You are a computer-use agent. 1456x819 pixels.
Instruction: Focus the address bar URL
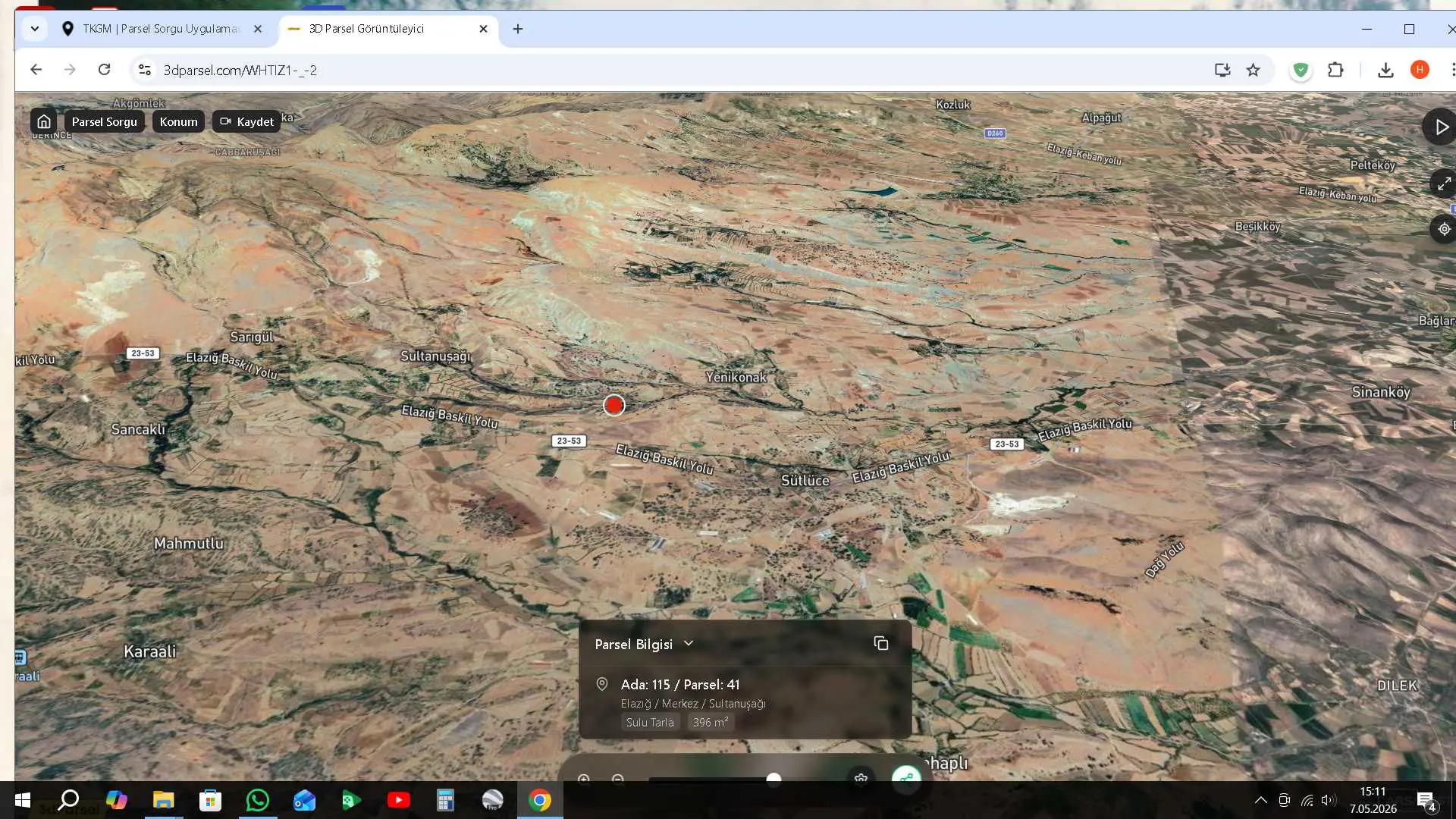click(240, 70)
